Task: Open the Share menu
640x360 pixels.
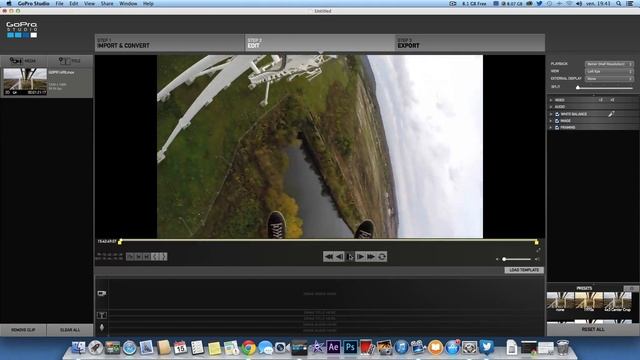Action: pyautogui.click(x=107, y=3)
